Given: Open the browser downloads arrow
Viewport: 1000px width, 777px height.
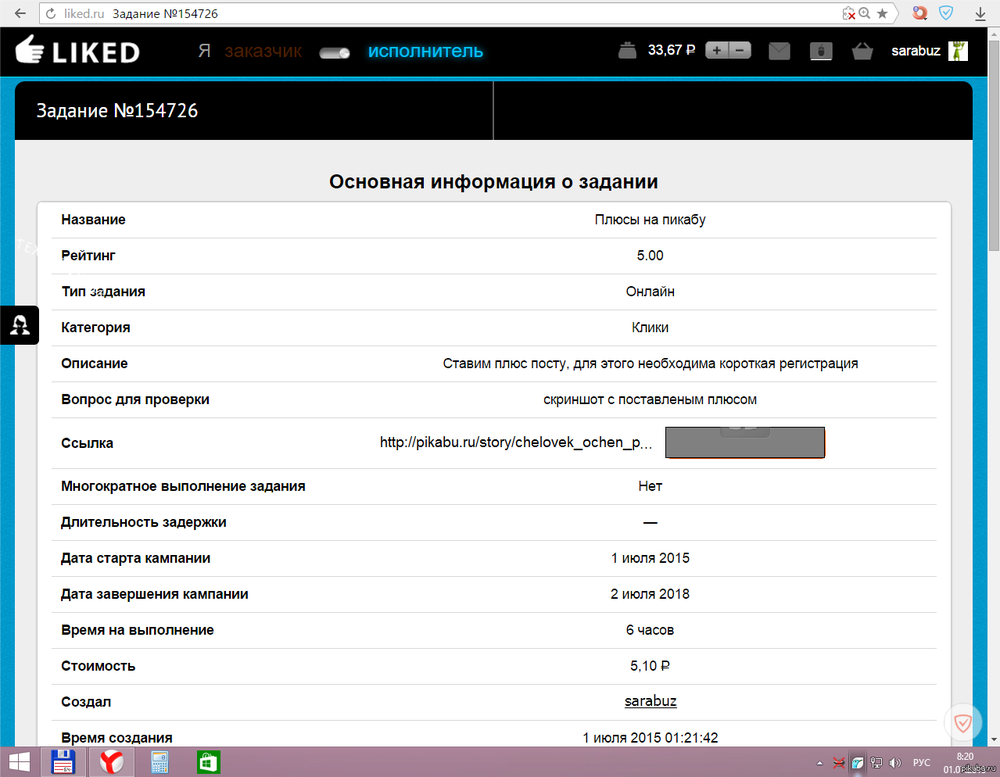Looking at the screenshot, I should click(x=978, y=14).
